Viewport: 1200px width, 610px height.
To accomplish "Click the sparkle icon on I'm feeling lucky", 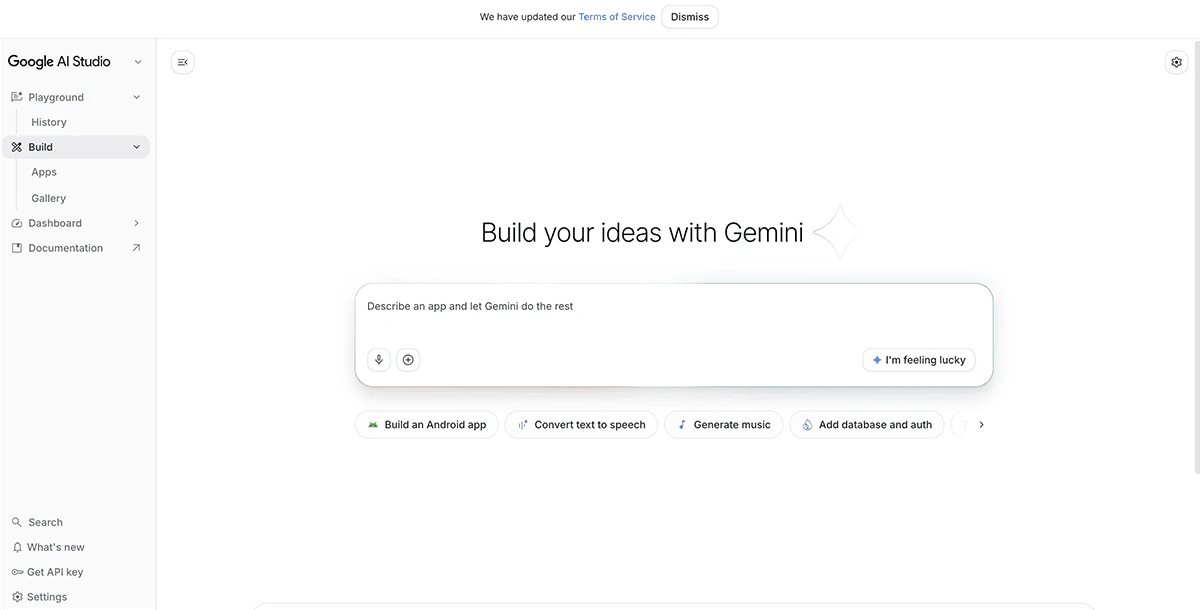I will pyautogui.click(x=877, y=360).
